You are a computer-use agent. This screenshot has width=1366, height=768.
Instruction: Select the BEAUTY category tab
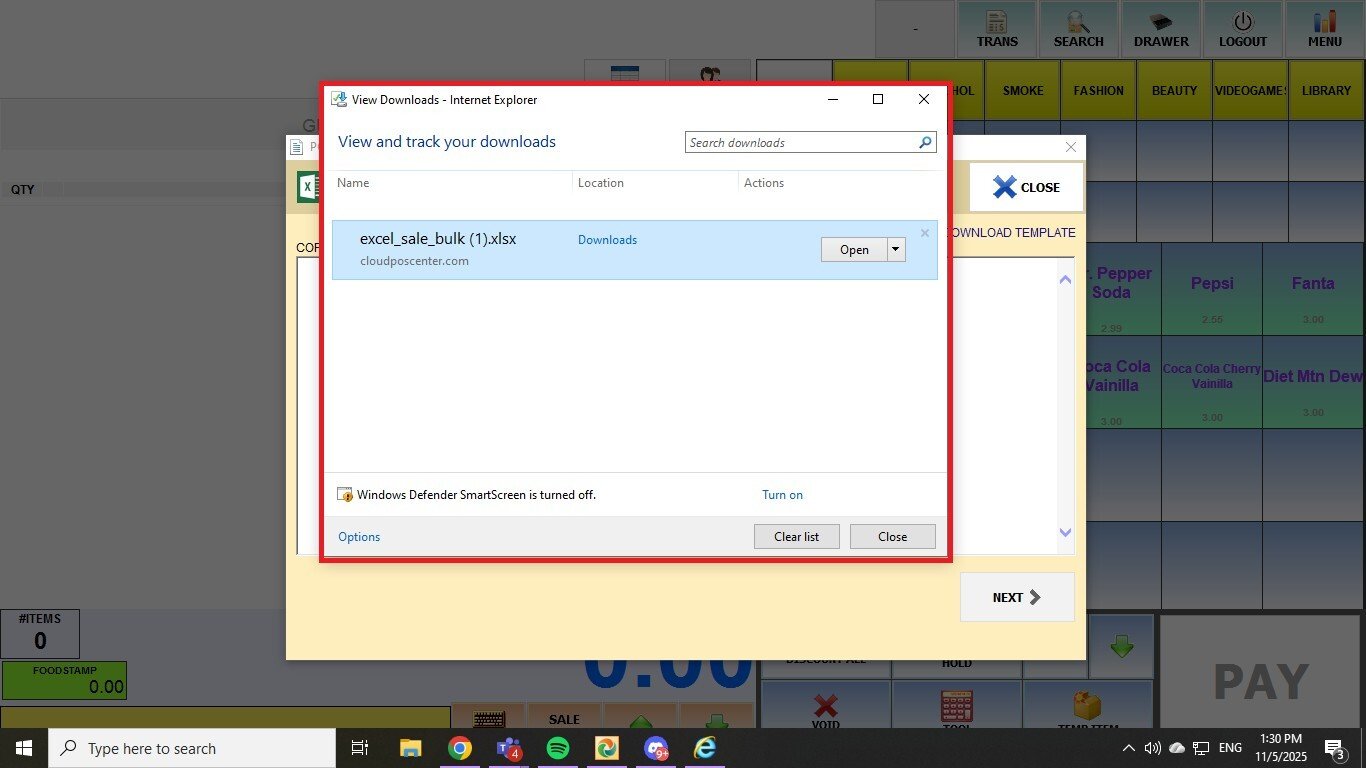pos(1174,90)
